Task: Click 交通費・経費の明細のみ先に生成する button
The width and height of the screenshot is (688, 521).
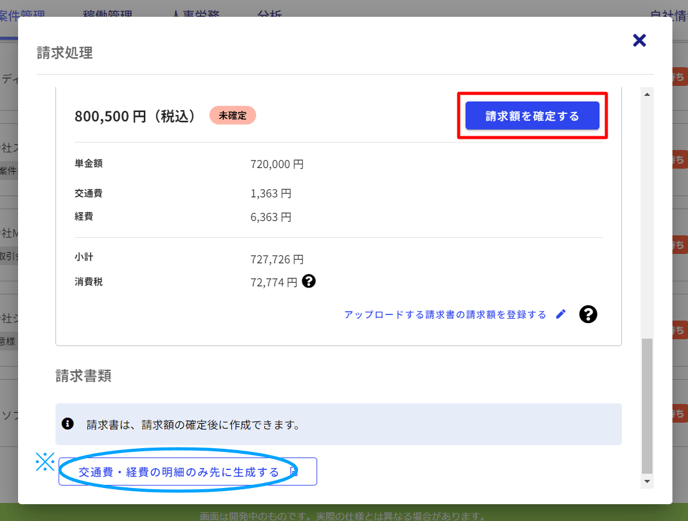Action: click(179, 472)
